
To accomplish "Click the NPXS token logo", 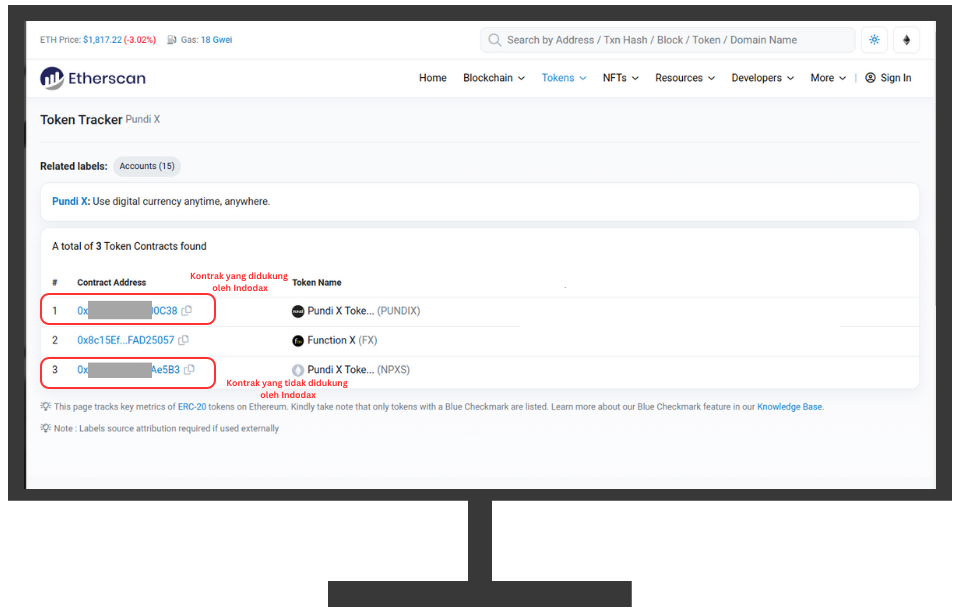I will 298,370.
